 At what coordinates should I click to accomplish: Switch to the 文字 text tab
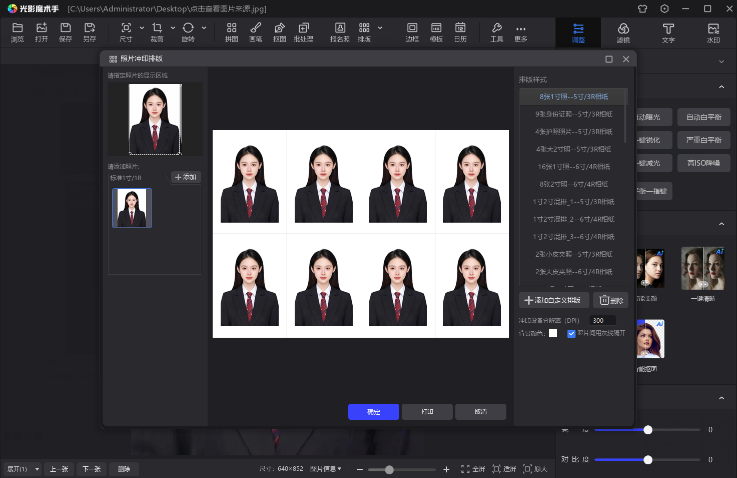click(x=668, y=32)
